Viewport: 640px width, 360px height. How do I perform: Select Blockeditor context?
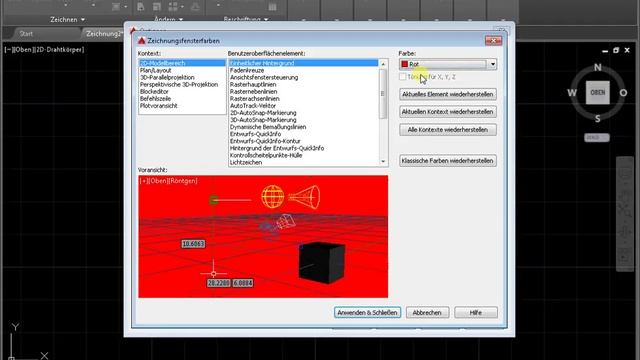click(154, 91)
